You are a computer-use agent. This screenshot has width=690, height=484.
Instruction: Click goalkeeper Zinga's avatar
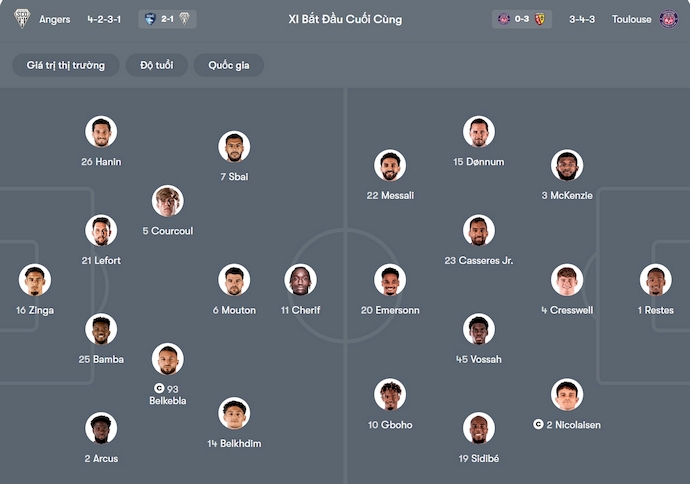tap(35, 280)
